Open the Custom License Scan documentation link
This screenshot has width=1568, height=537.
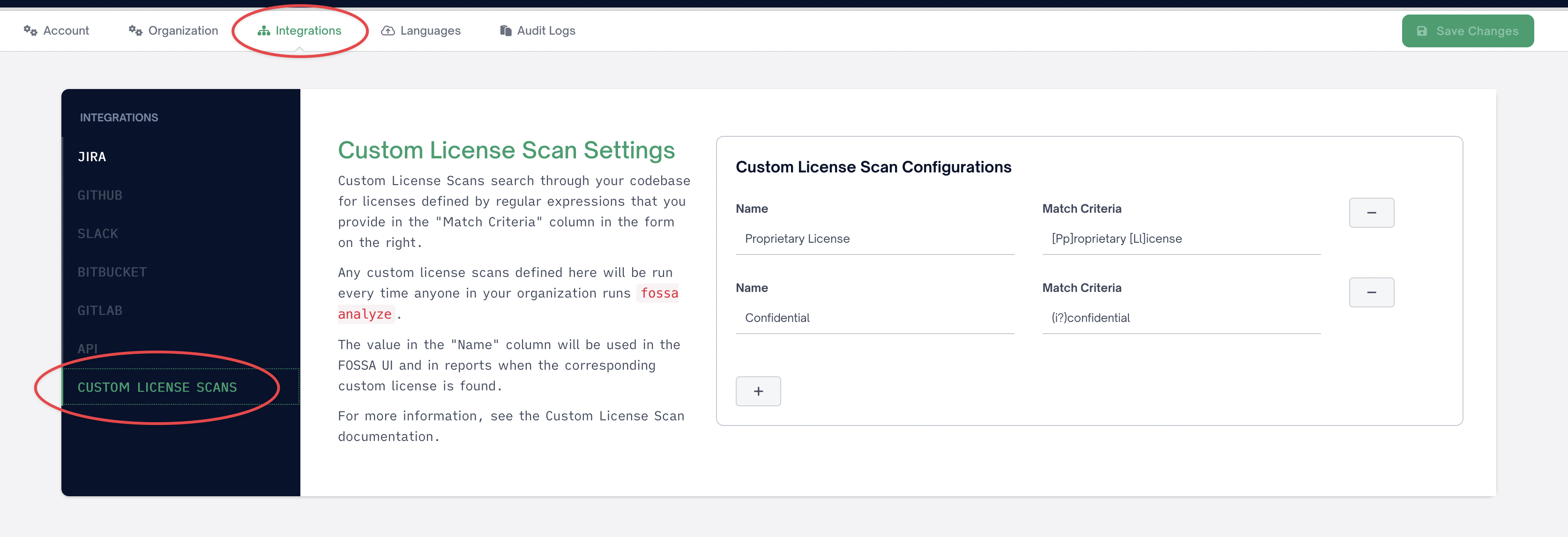511,426
